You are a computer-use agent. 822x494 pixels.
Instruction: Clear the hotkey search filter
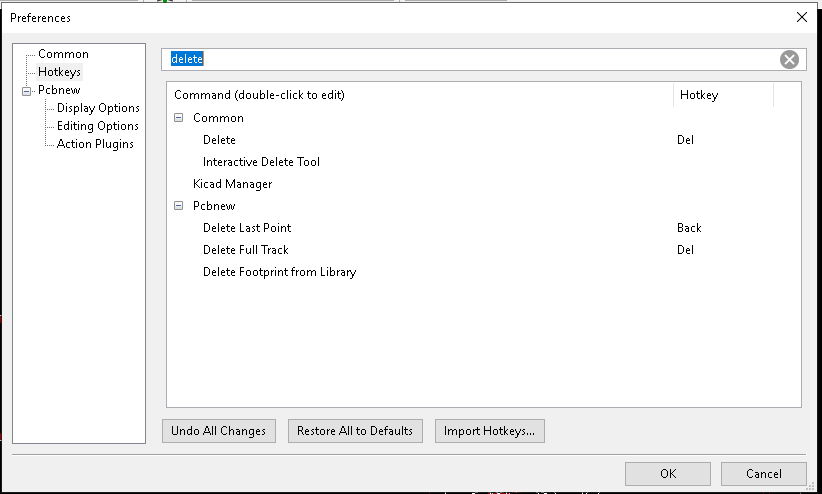pyautogui.click(x=789, y=59)
